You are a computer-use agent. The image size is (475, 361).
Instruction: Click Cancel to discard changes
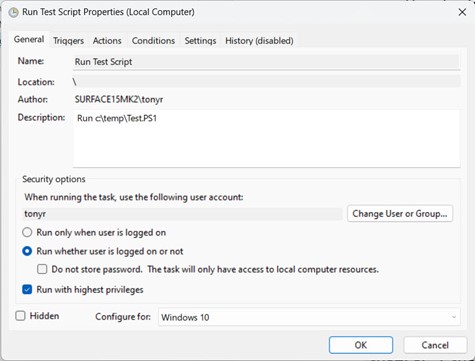[x=435, y=345]
